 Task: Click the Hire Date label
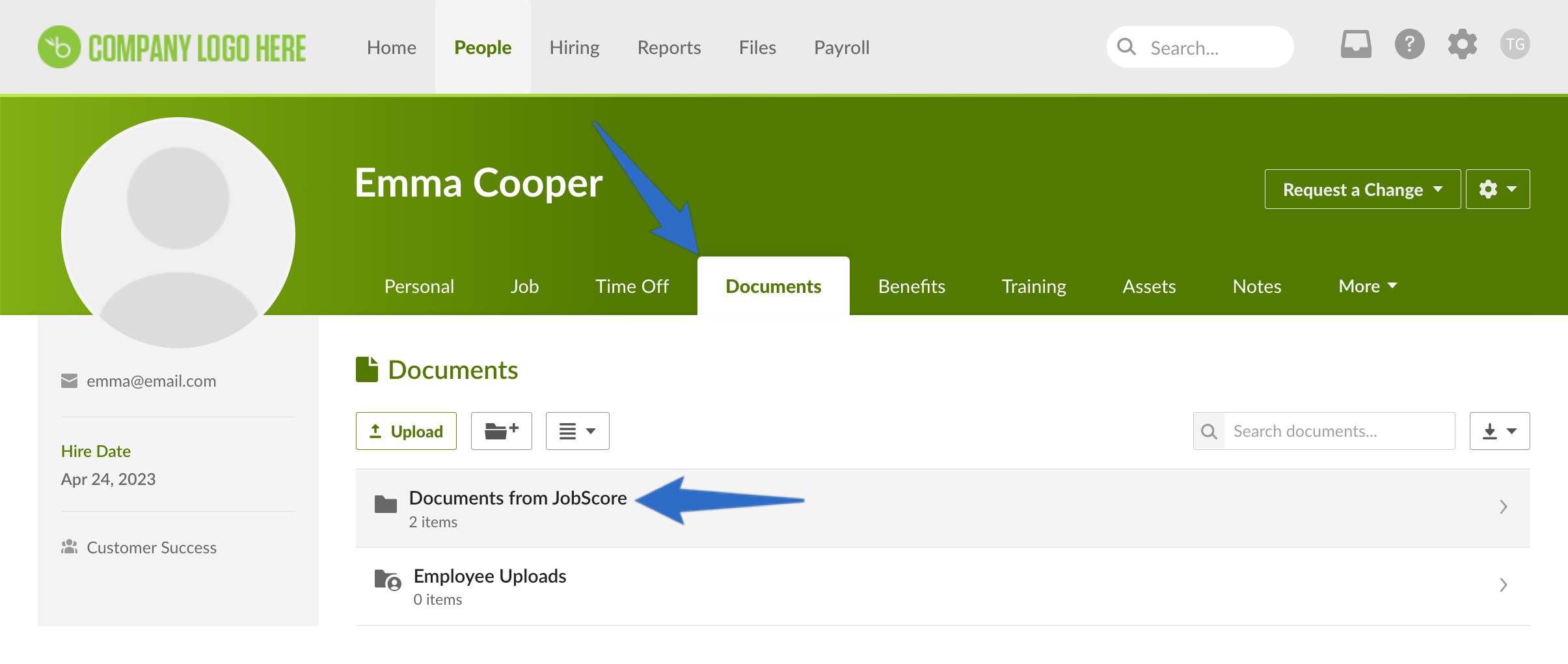[x=96, y=451]
